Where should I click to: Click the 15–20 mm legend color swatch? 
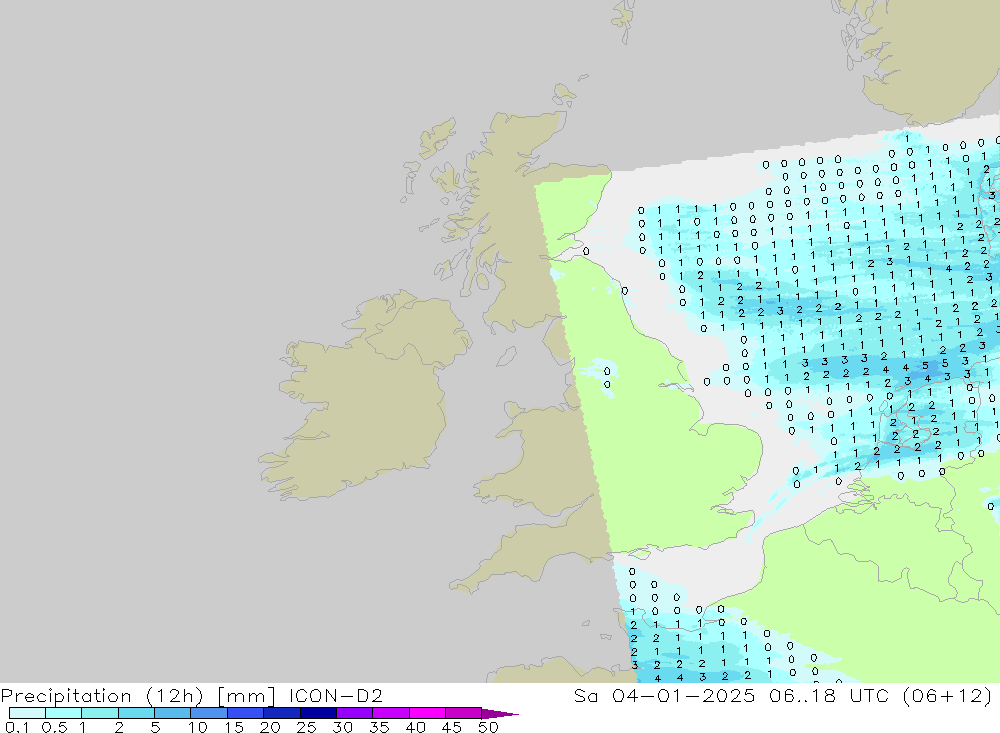click(x=246, y=713)
